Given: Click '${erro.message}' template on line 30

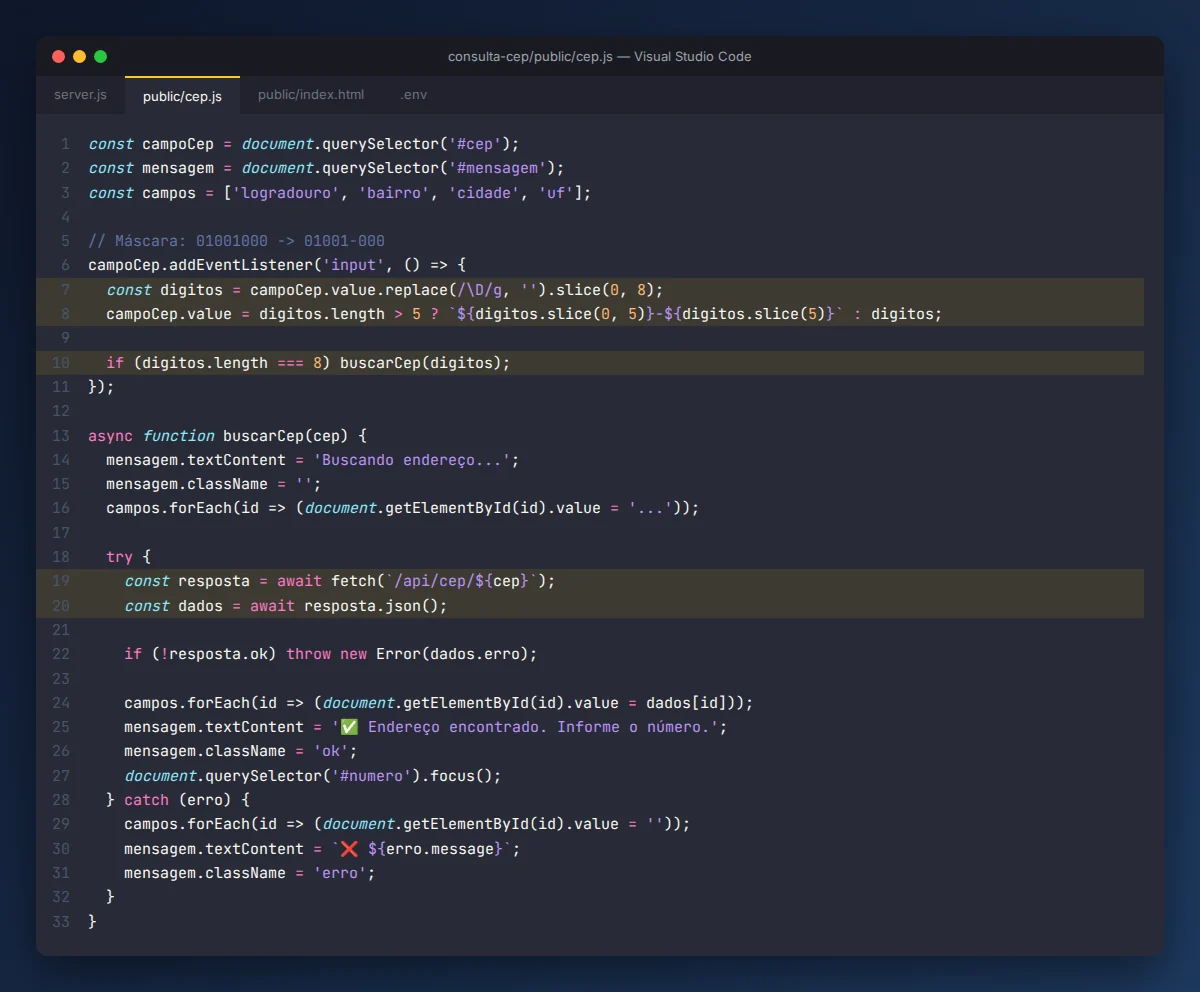Looking at the screenshot, I should tap(435, 849).
